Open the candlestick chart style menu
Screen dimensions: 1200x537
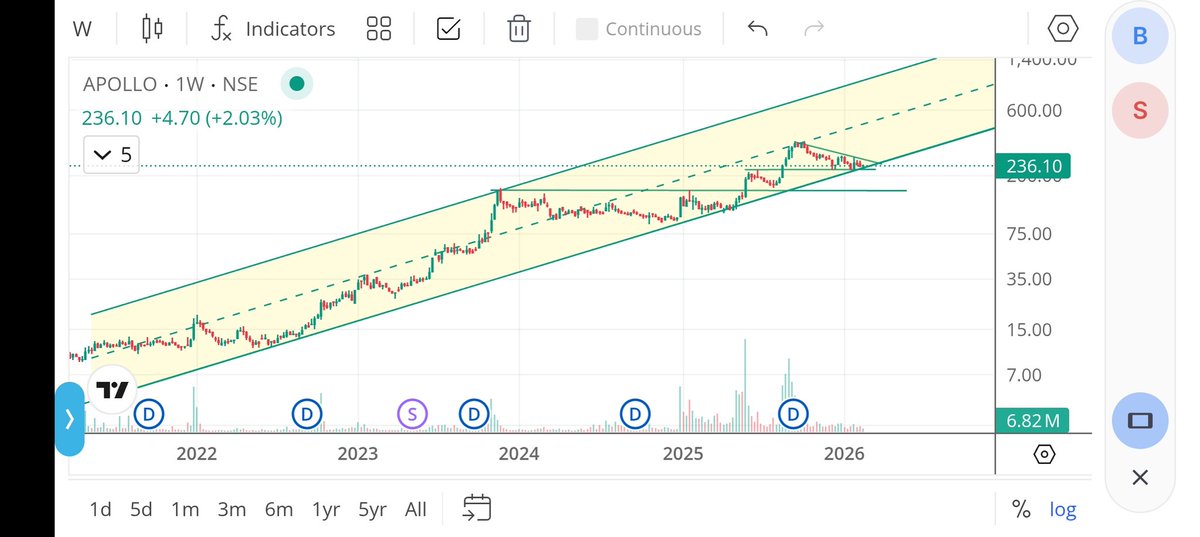(x=152, y=29)
